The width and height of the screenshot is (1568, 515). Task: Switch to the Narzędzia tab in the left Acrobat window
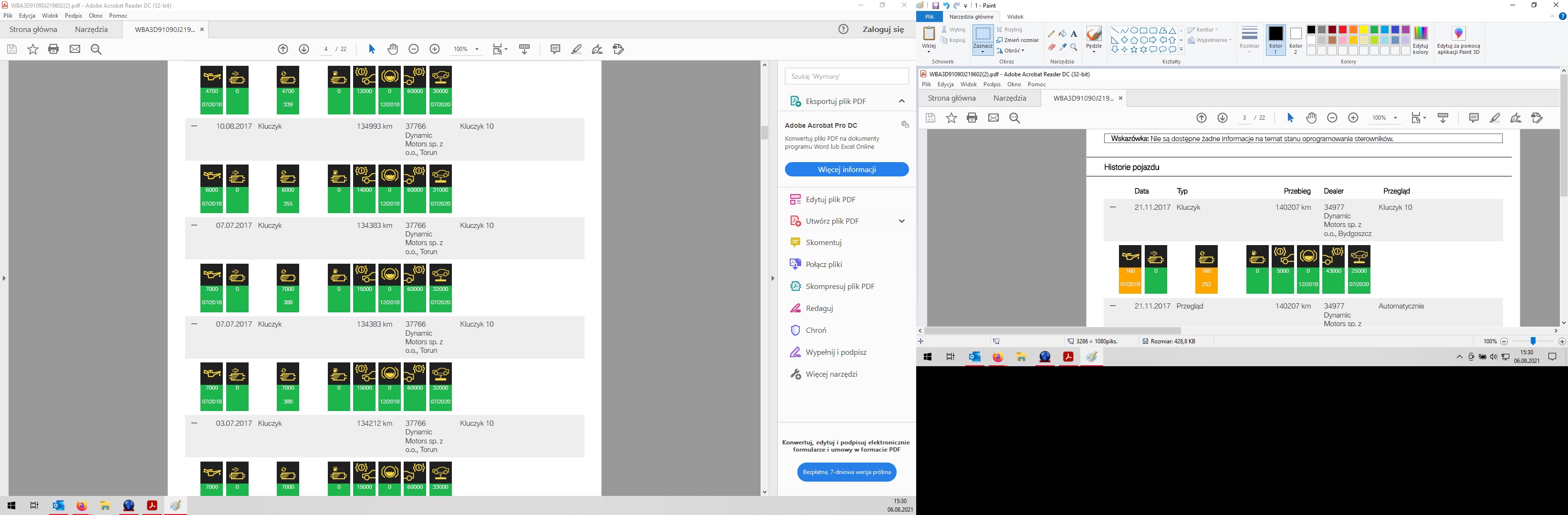[x=91, y=29]
